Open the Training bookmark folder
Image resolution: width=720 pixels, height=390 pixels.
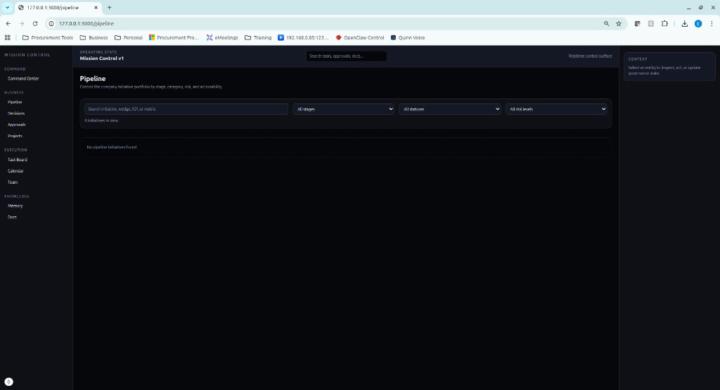258,38
